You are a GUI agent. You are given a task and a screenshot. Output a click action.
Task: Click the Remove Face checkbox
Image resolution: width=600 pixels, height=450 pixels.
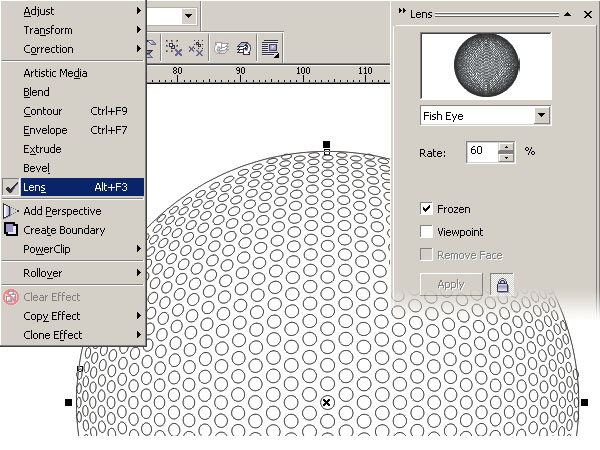[426, 254]
